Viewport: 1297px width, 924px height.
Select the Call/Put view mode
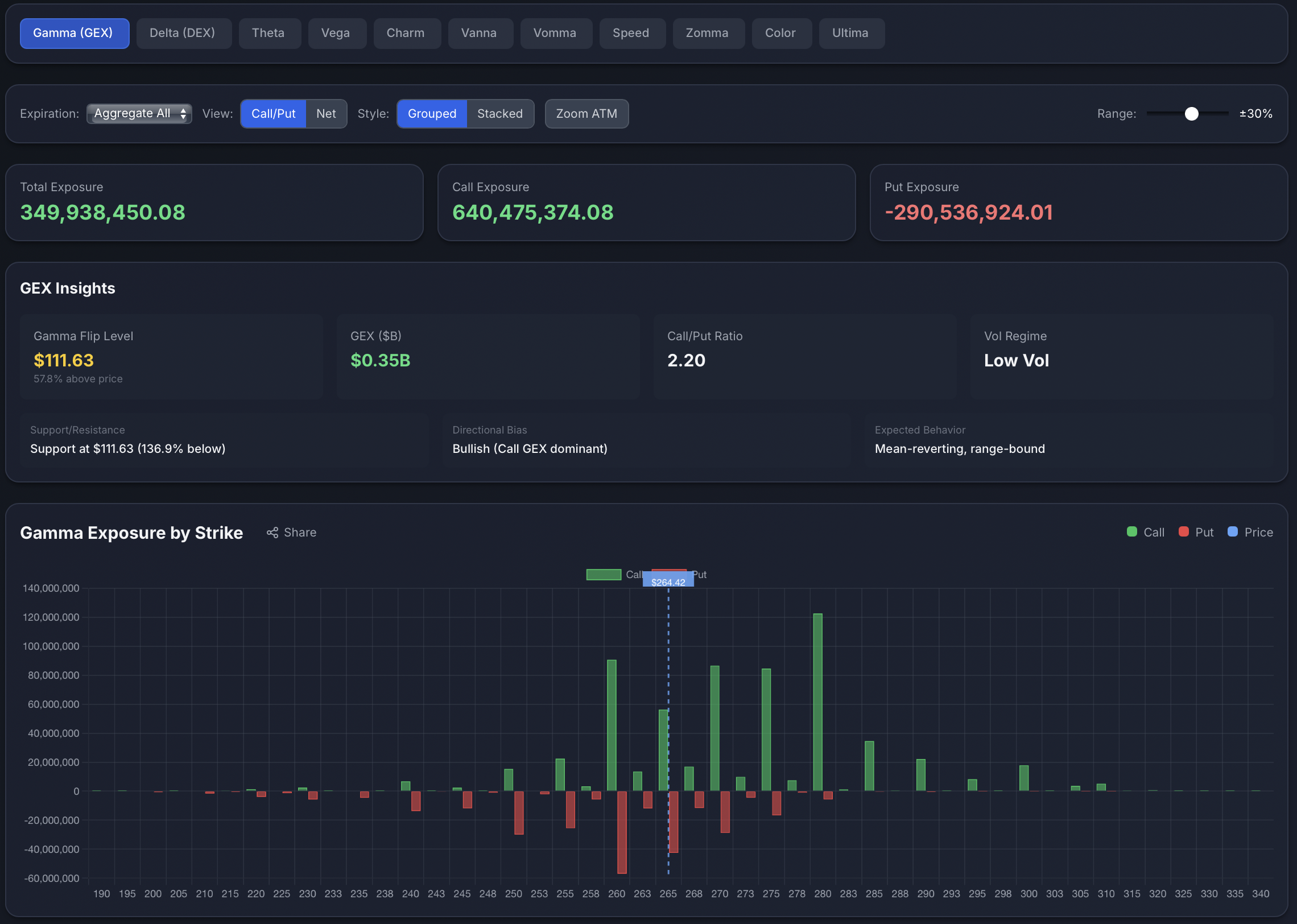pos(273,113)
